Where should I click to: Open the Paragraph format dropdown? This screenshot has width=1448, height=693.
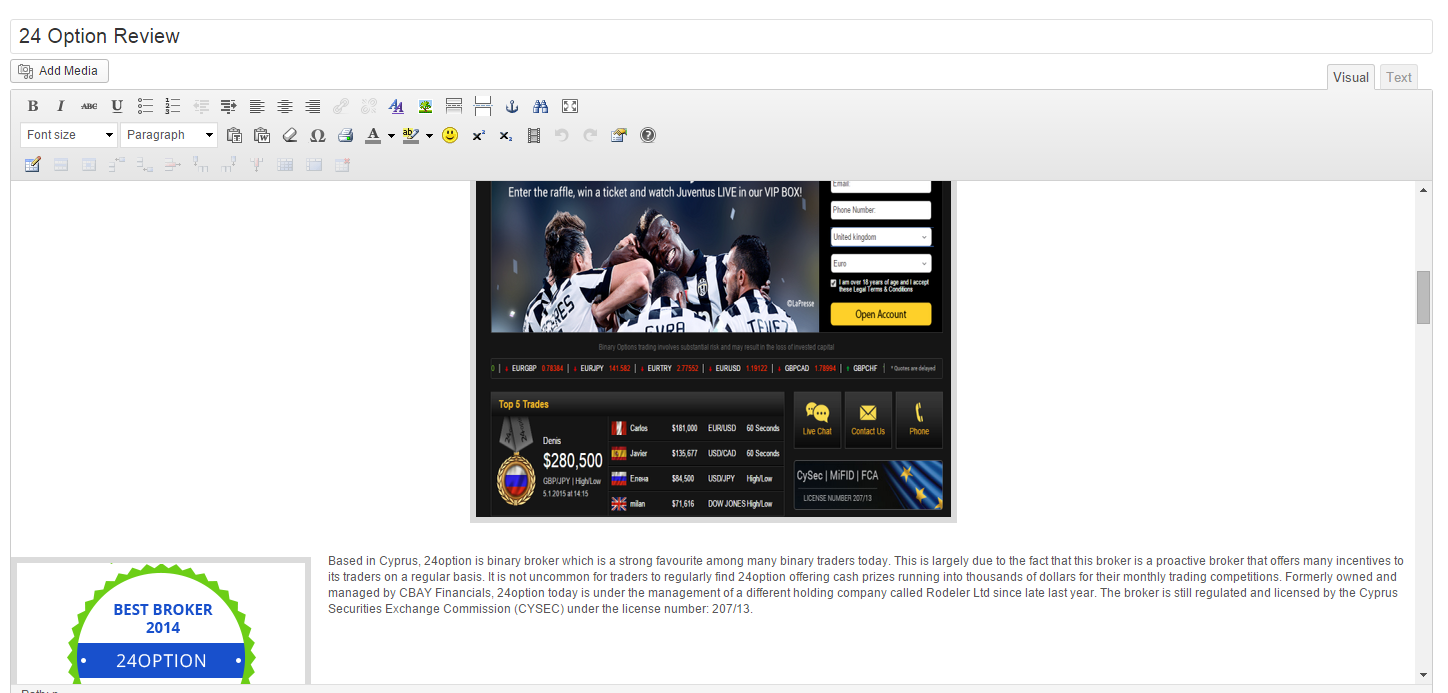pos(169,135)
